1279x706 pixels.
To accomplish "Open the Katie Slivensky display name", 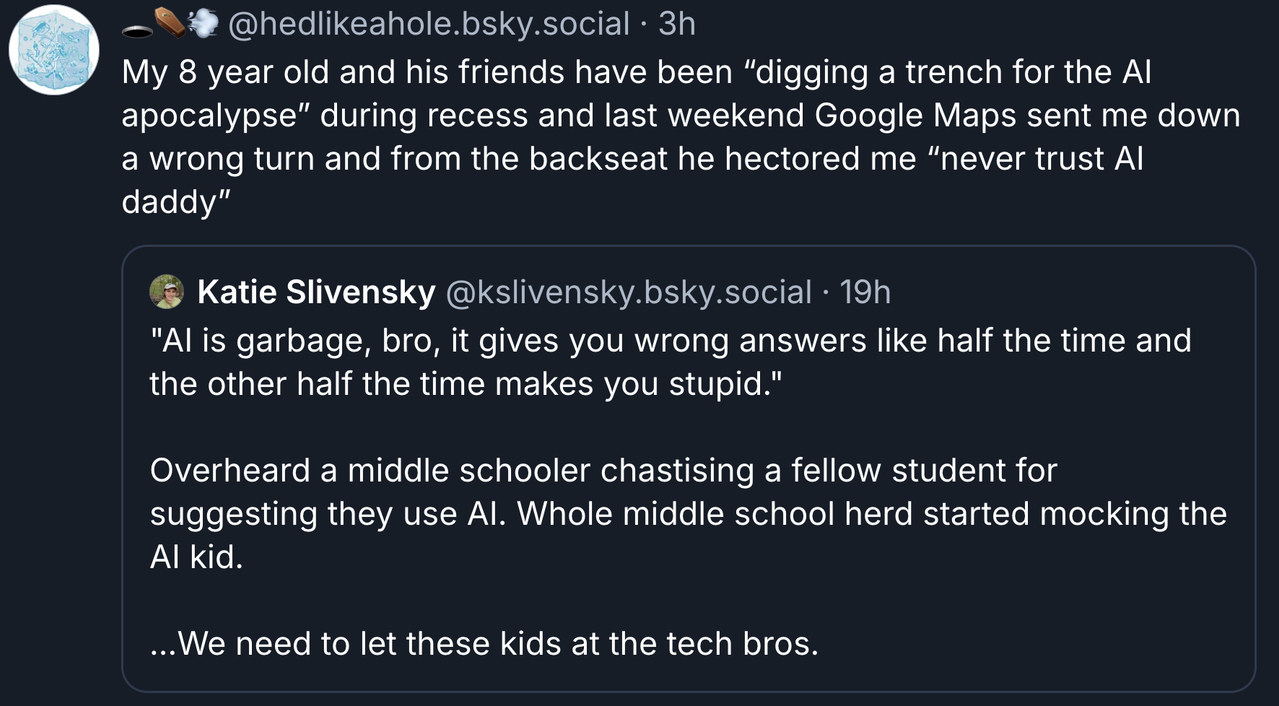I will pos(316,292).
